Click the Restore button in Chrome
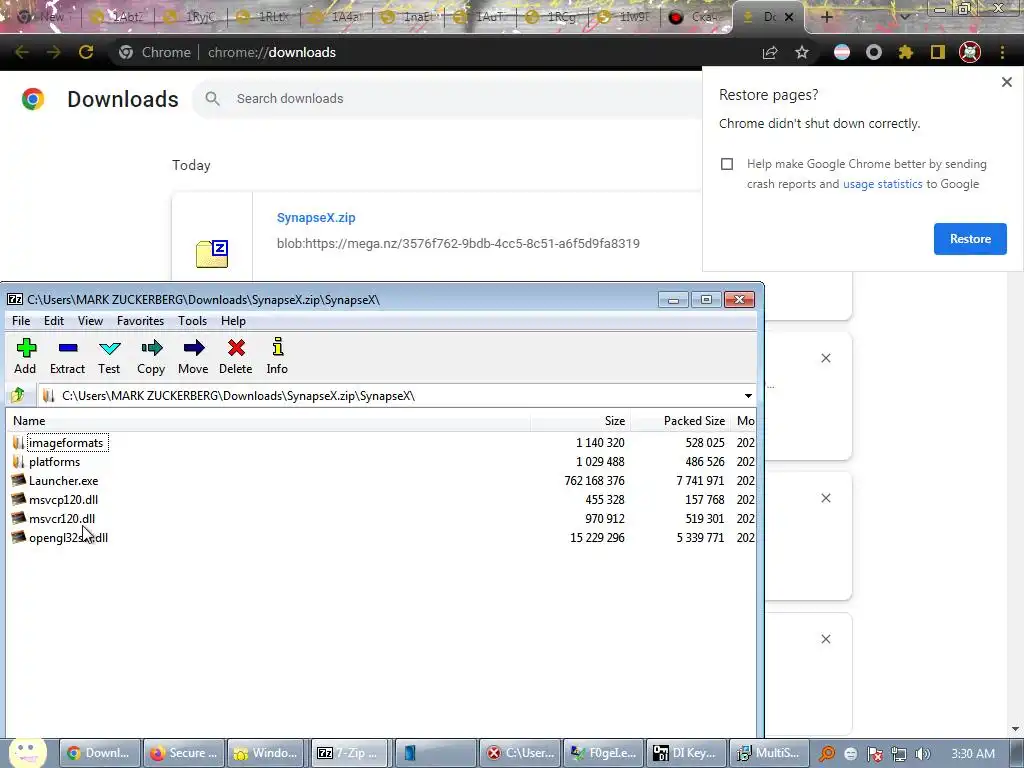 pos(970,239)
